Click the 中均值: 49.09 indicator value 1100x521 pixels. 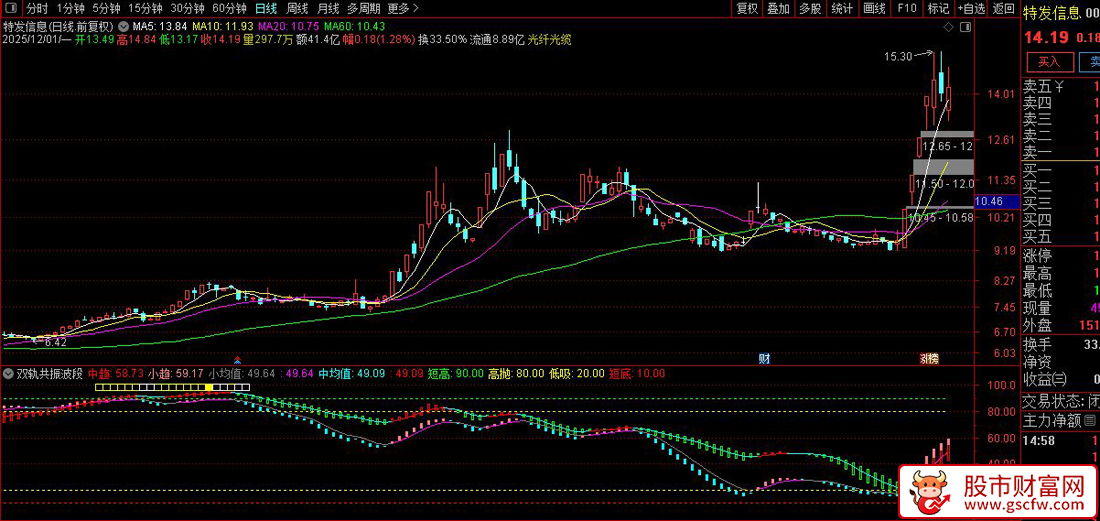(x=351, y=374)
